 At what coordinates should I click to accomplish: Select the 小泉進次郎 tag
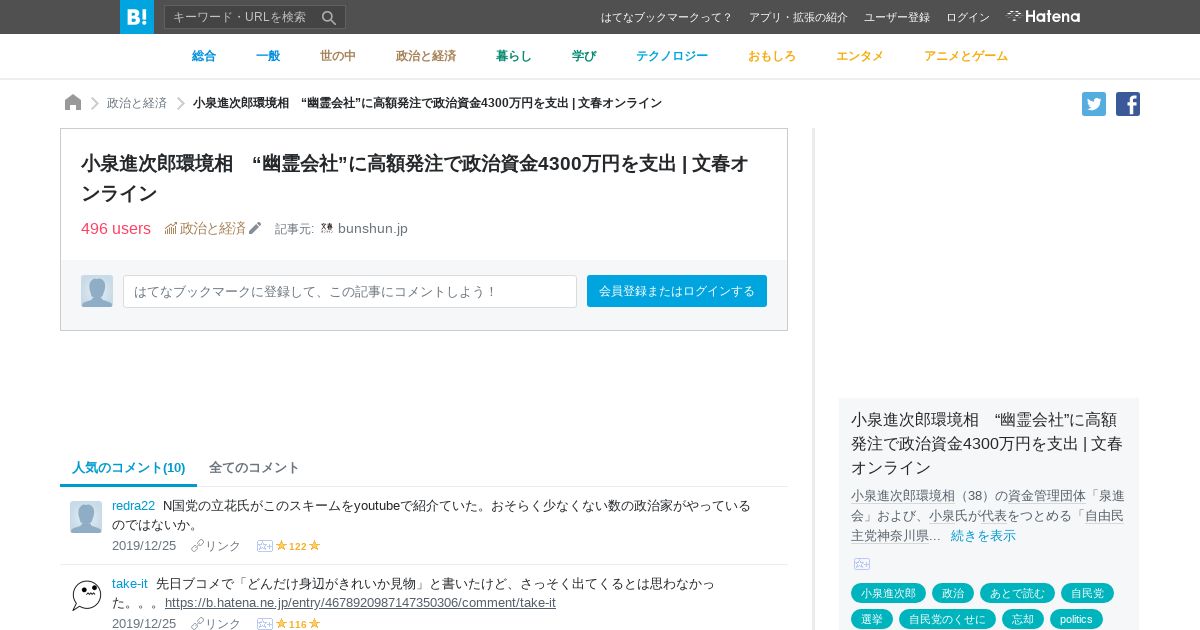(888, 593)
